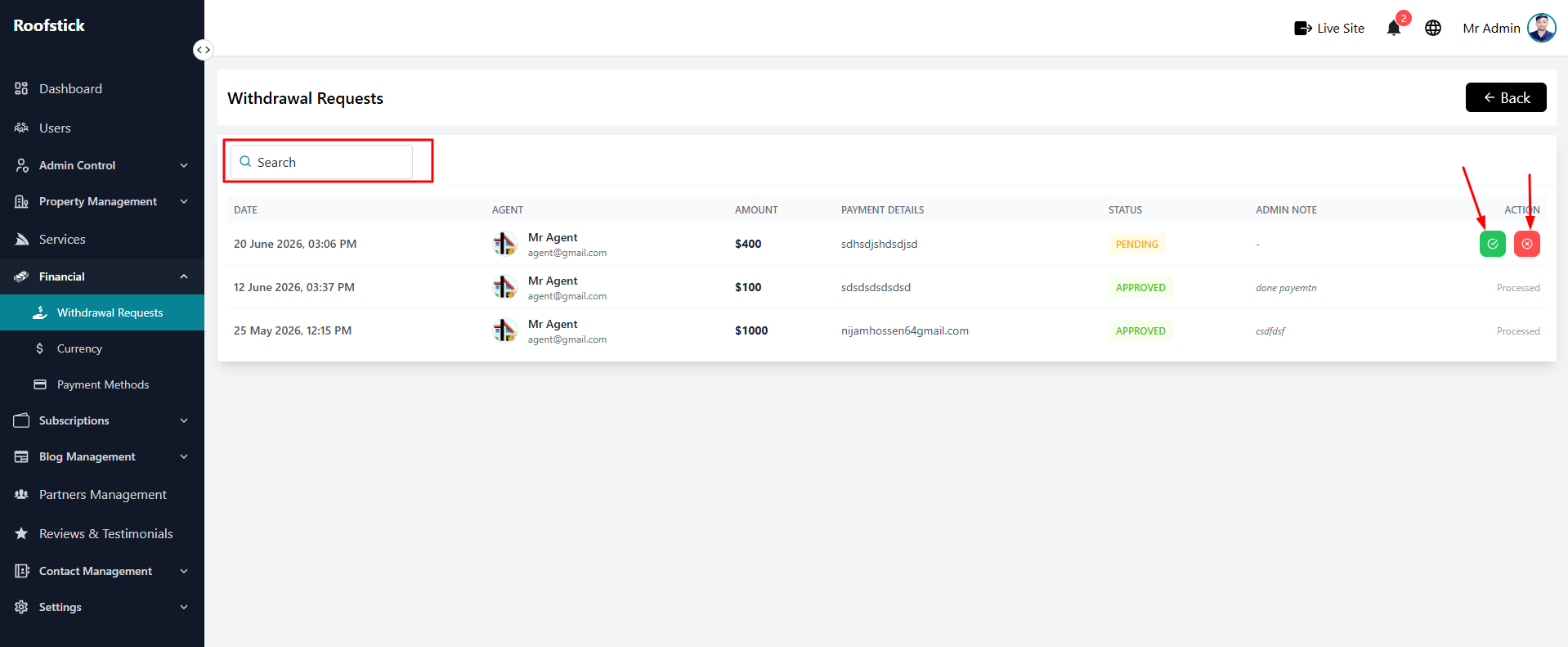Click the search magnifier icon
Viewport: 1568px width, 647px height.
click(x=245, y=162)
